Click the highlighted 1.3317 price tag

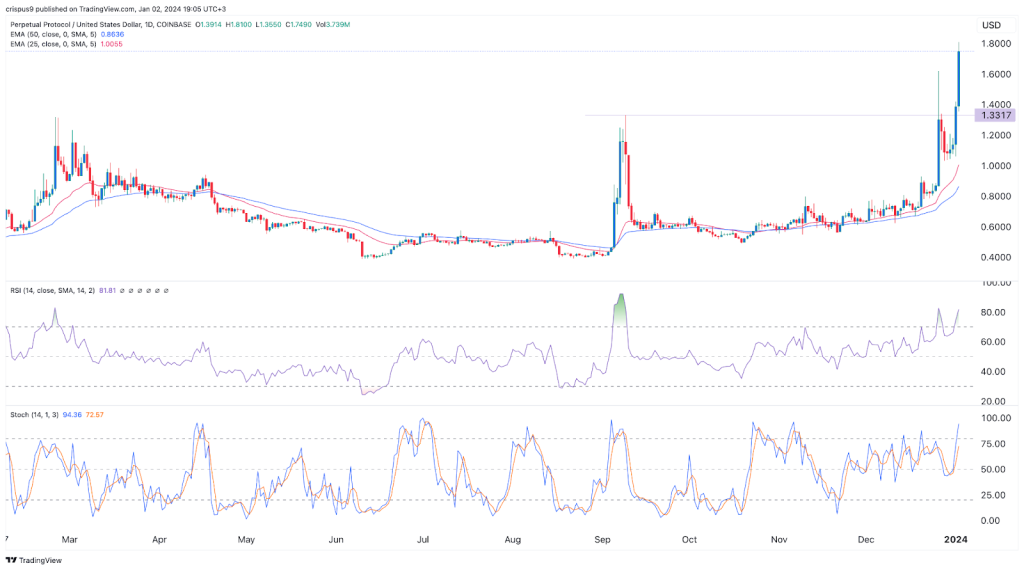[995, 116]
